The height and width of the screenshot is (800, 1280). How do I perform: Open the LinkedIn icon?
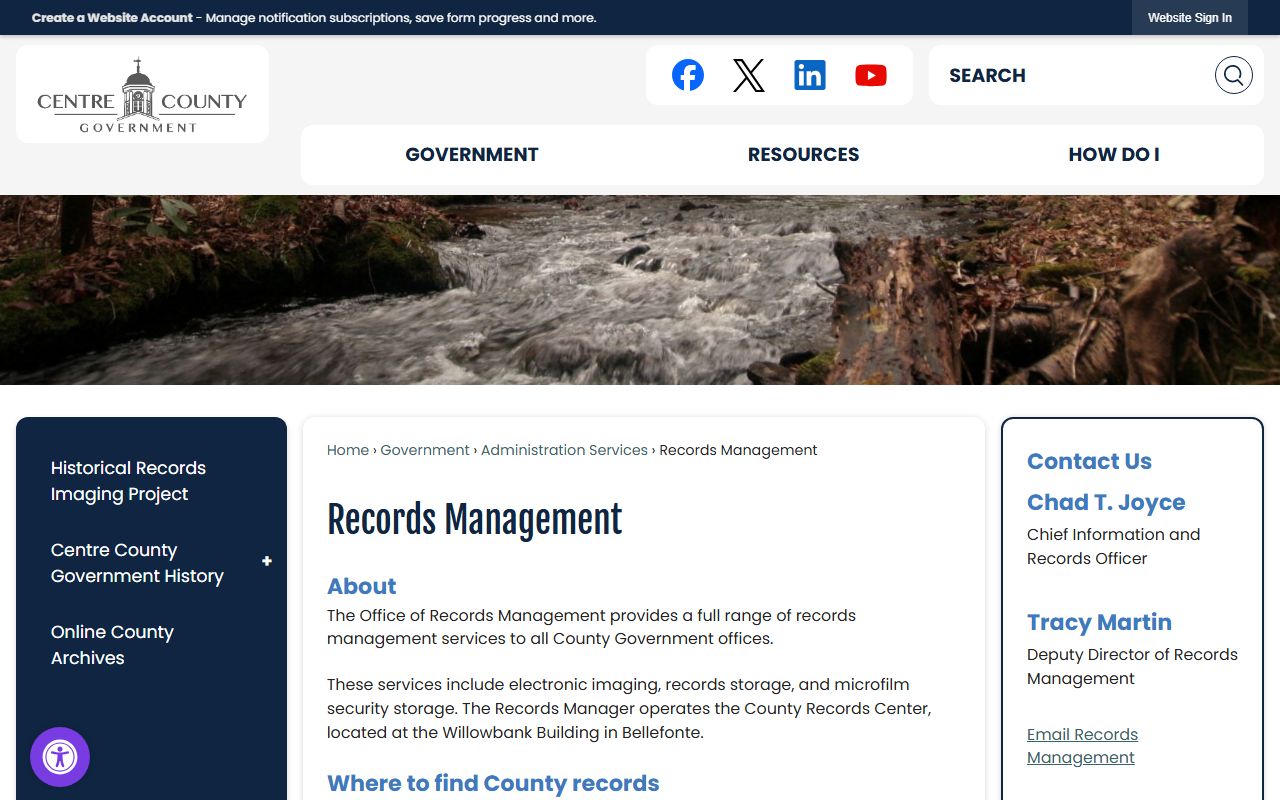point(810,75)
